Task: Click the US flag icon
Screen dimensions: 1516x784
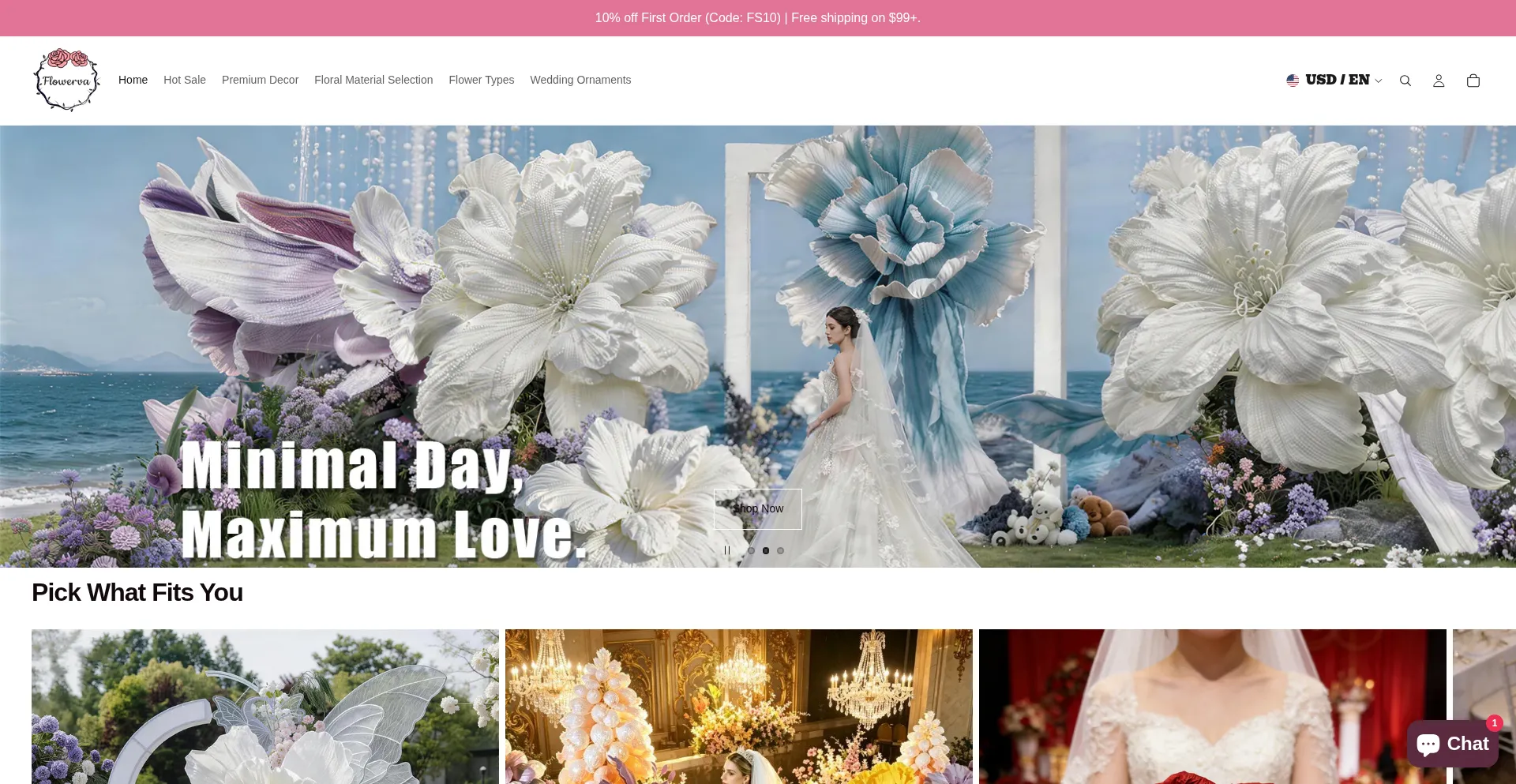Action: 1293,81
